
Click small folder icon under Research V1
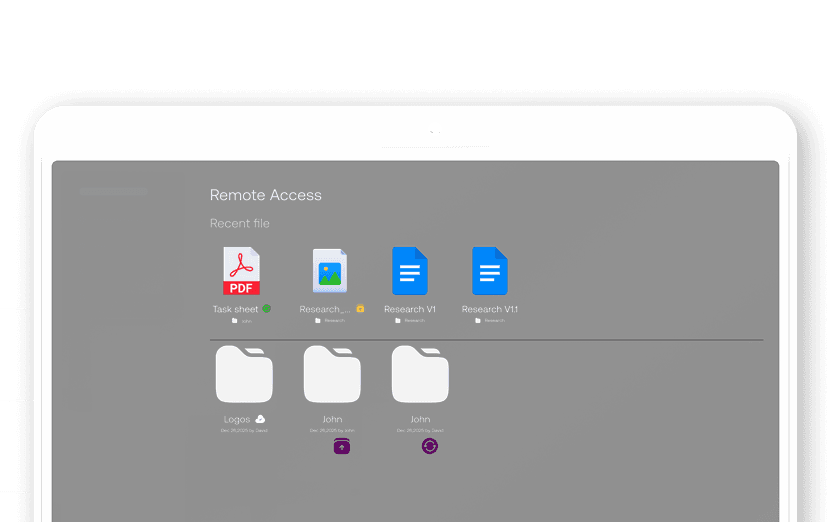[x=398, y=320]
